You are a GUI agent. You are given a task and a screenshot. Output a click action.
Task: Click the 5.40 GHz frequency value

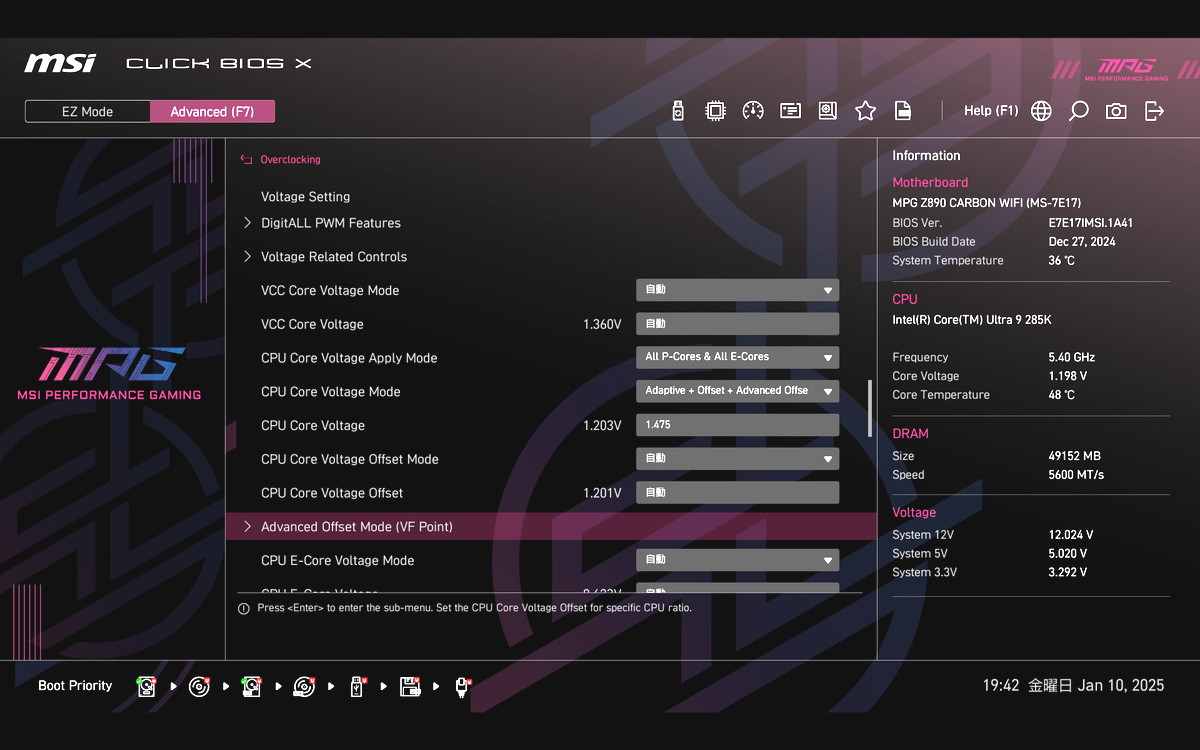[x=1071, y=357]
